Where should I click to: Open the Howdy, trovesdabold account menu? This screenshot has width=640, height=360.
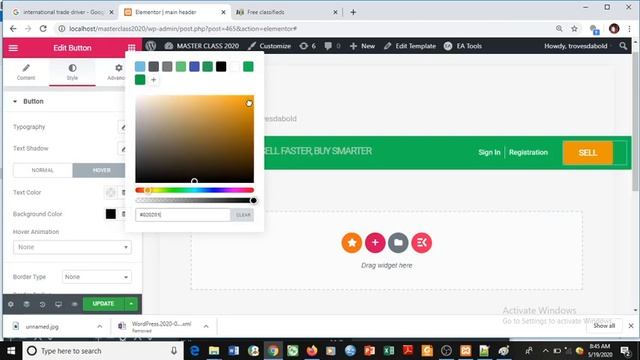pyautogui.click(x=576, y=46)
